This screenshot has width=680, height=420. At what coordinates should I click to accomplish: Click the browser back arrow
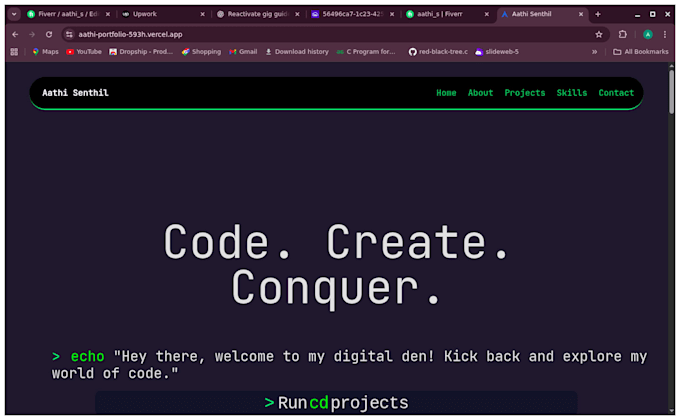click(15, 34)
